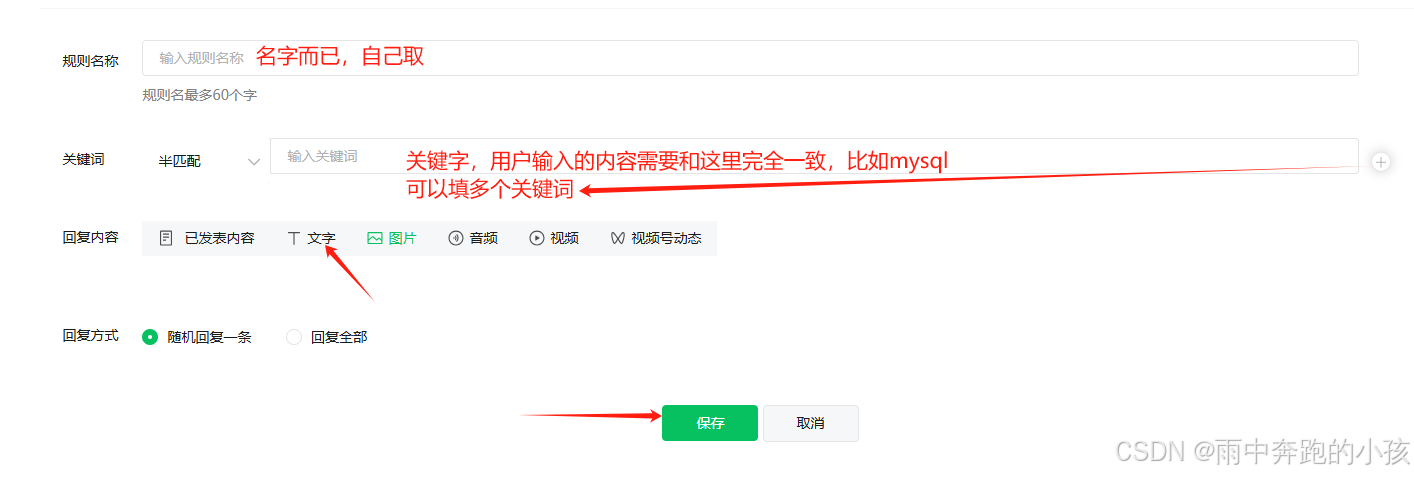Choose 回复全部 radio option
This screenshot has width=1414, height=477.
point(327,337)
